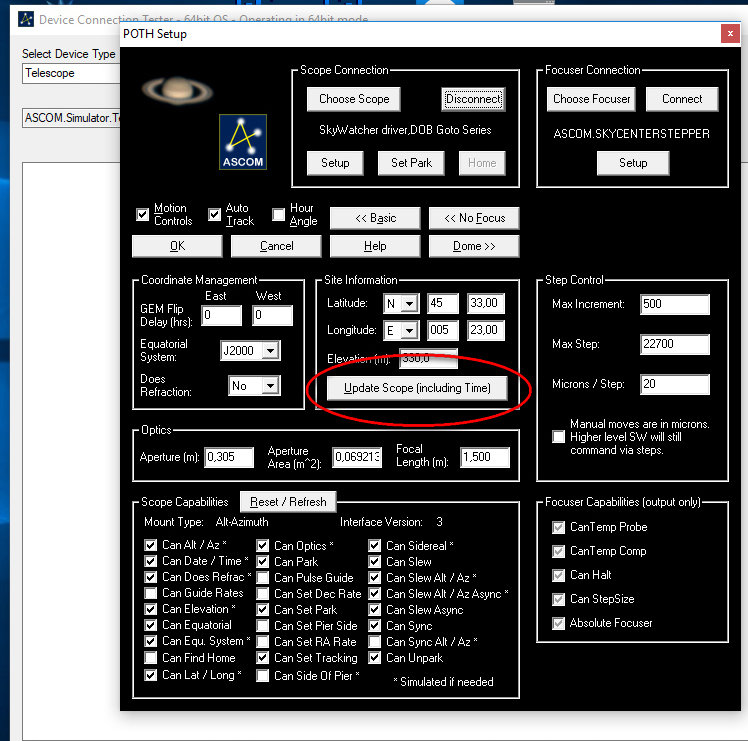Toggle the Can Set Tracking checkbox
Viewport: 748px width, 741px height.
point(262,658)
